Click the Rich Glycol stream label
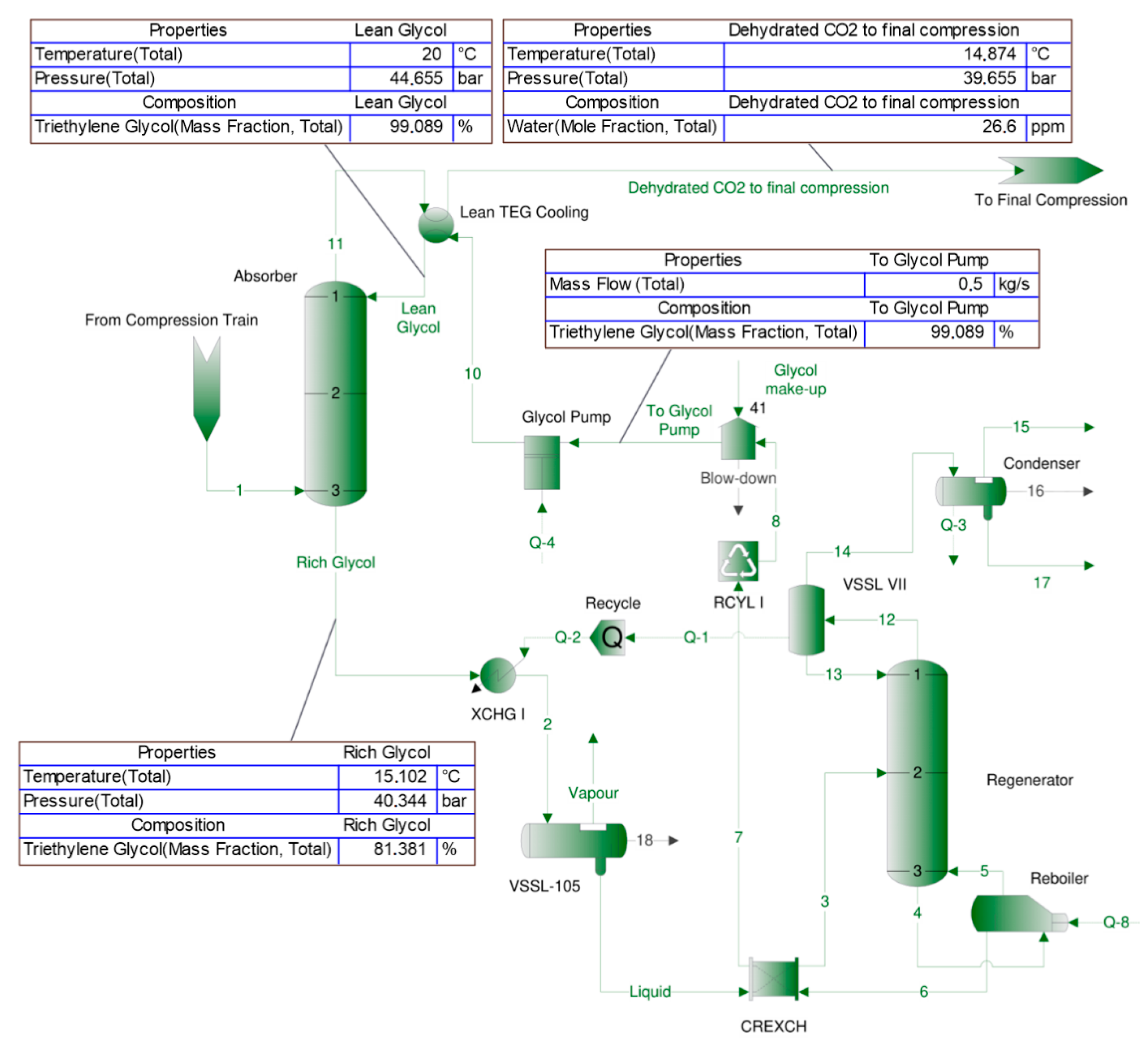The height and width of the screenshot is (1045, 1148). tap(335, 562)
